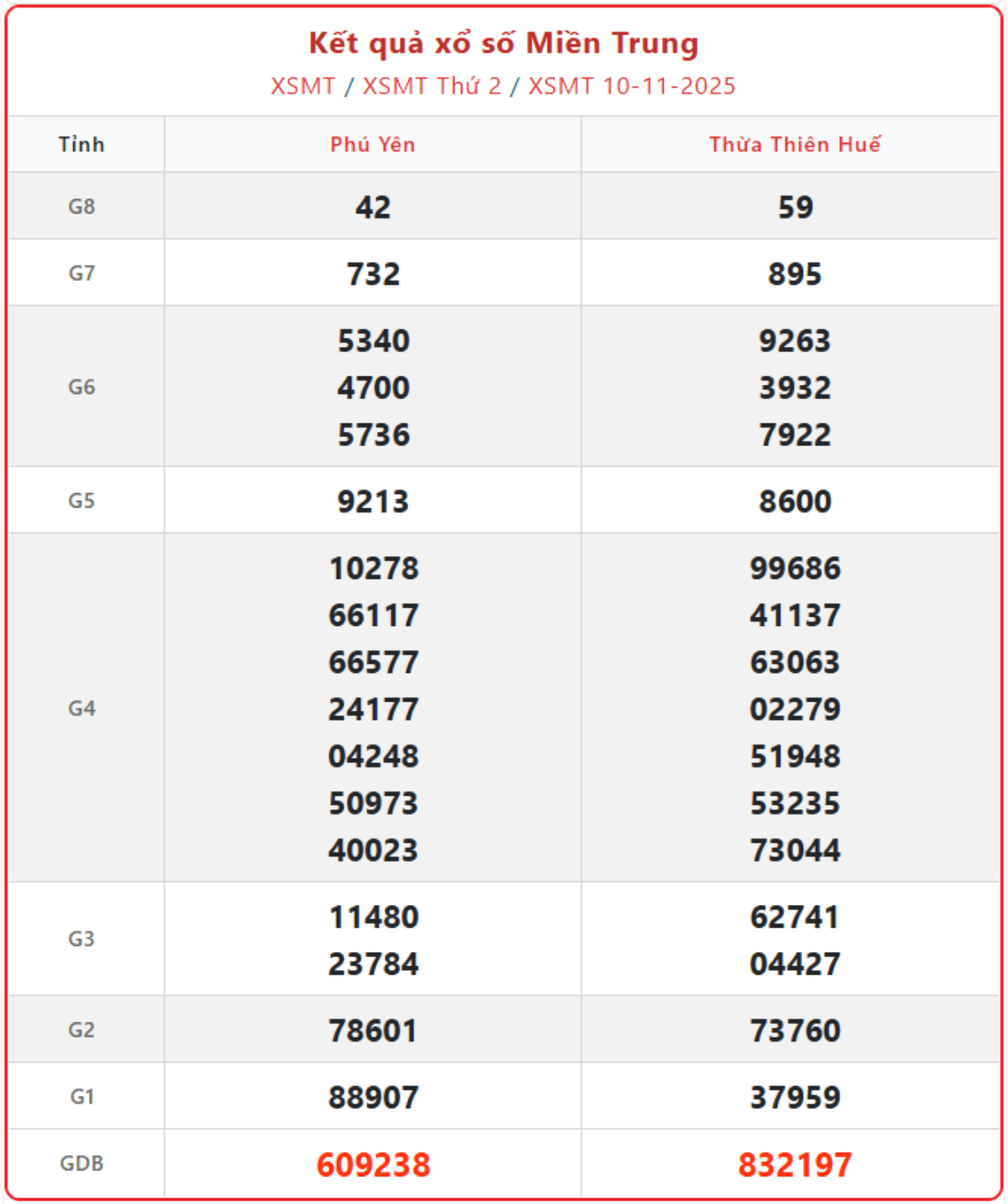Click Thừa Thiên Huế G1 number 37959

coord(795,1097)
